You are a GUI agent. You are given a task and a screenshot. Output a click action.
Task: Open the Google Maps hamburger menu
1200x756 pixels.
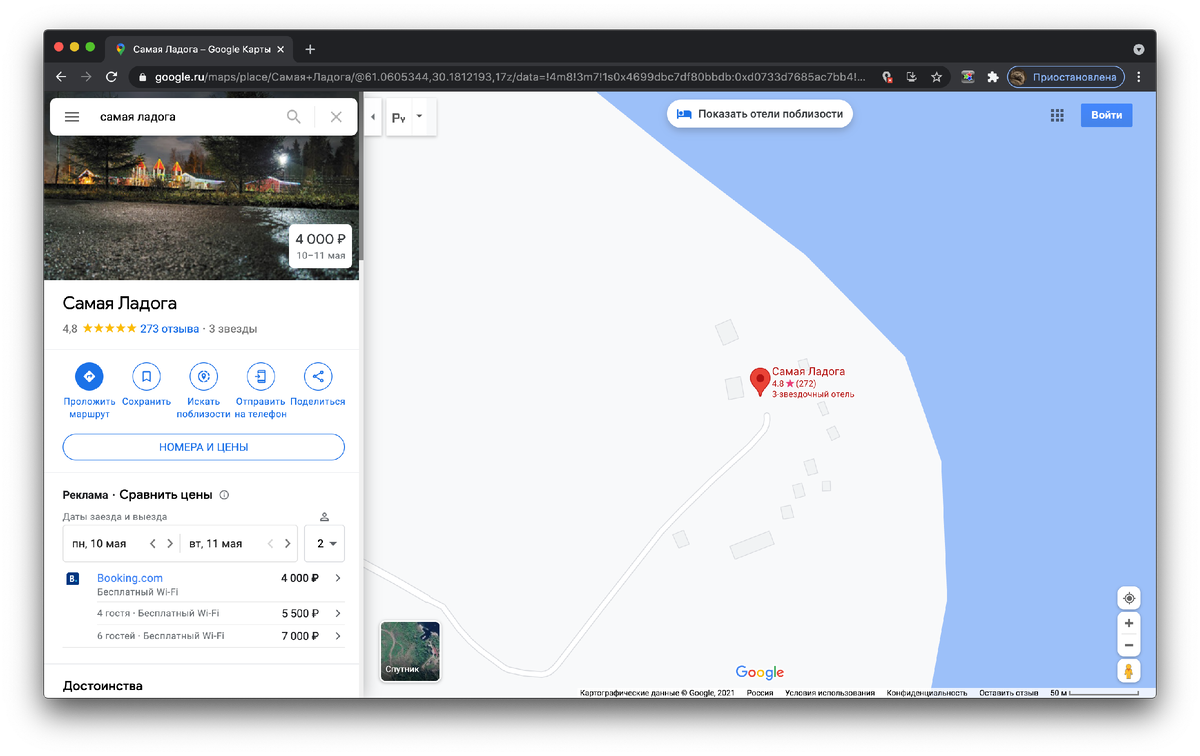click(x=72, y=117)
